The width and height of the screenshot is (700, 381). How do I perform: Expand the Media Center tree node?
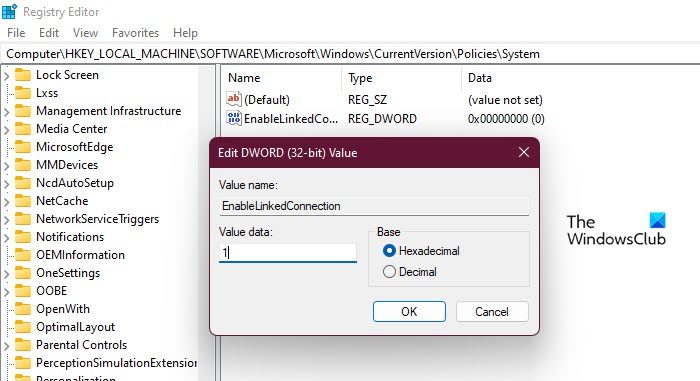click(6, 130)
